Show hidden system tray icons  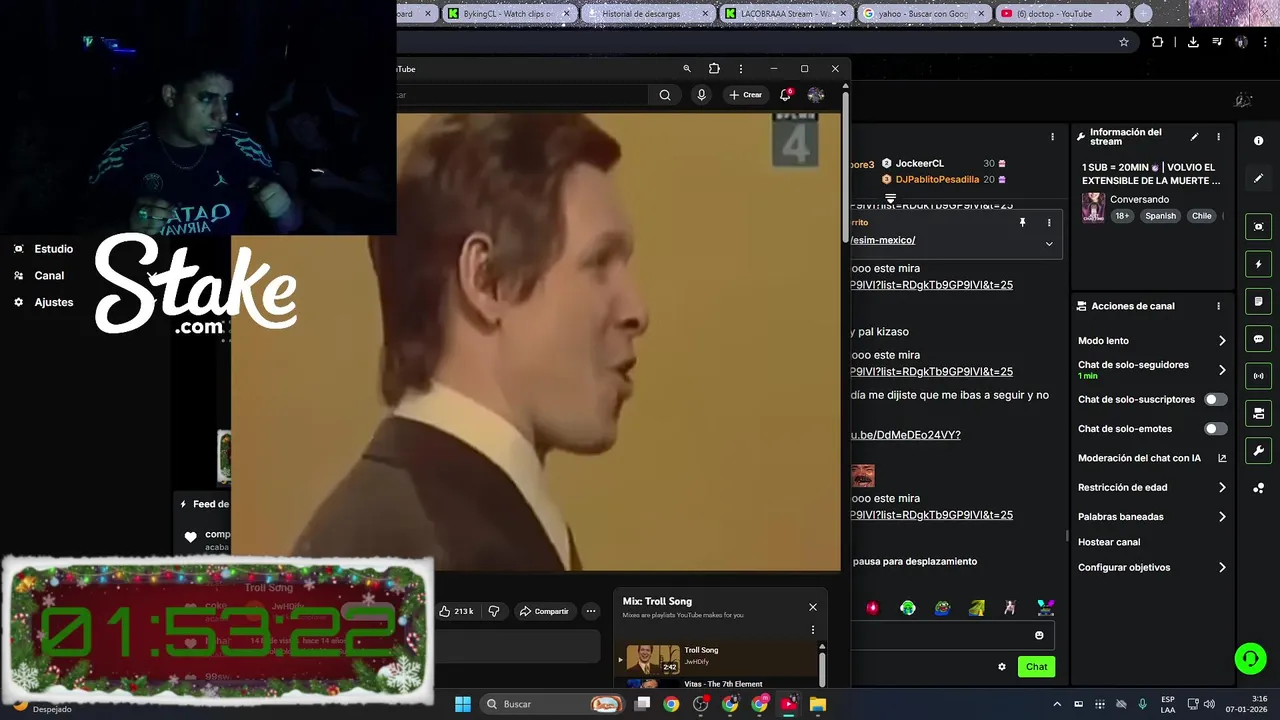1057,704
